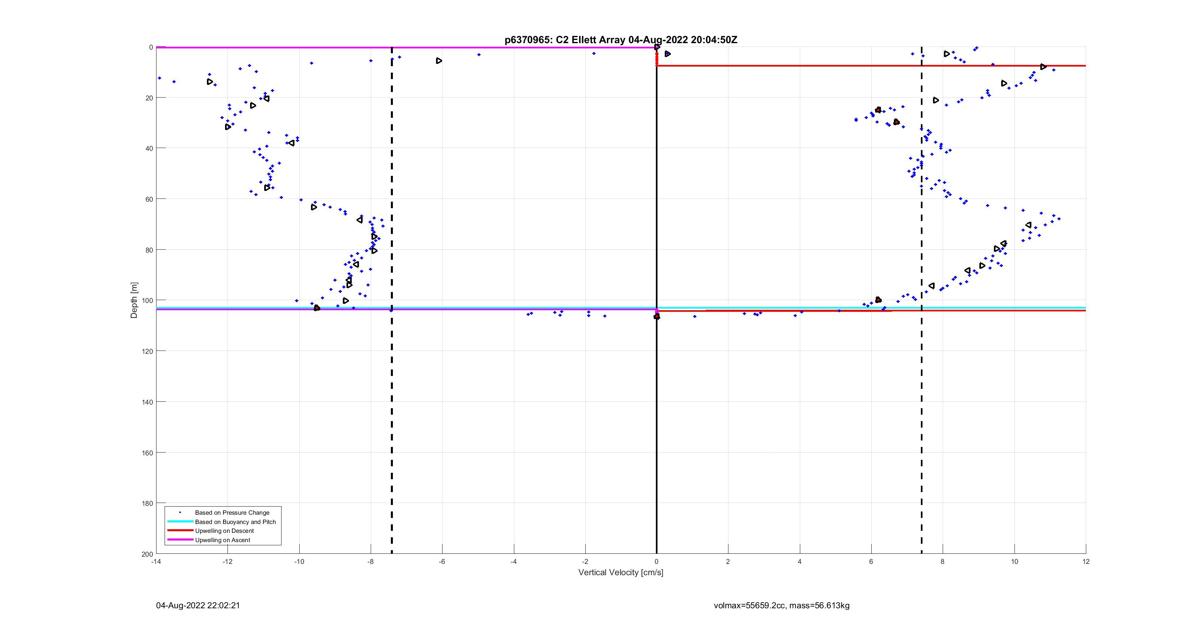This screenshot has height=622, width=1200.
Task: Click the x-axis tick label '8'
Action: click(943, 561)
